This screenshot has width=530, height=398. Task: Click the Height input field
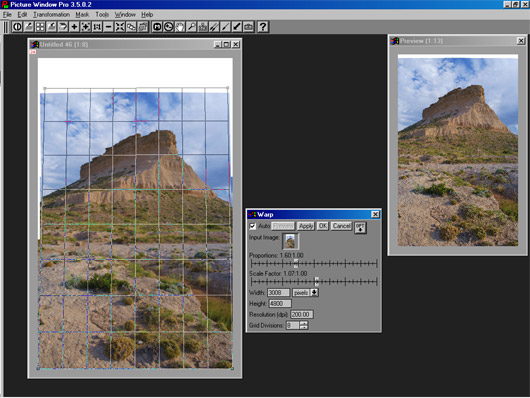pyautogui.click(x=280, y=304)
